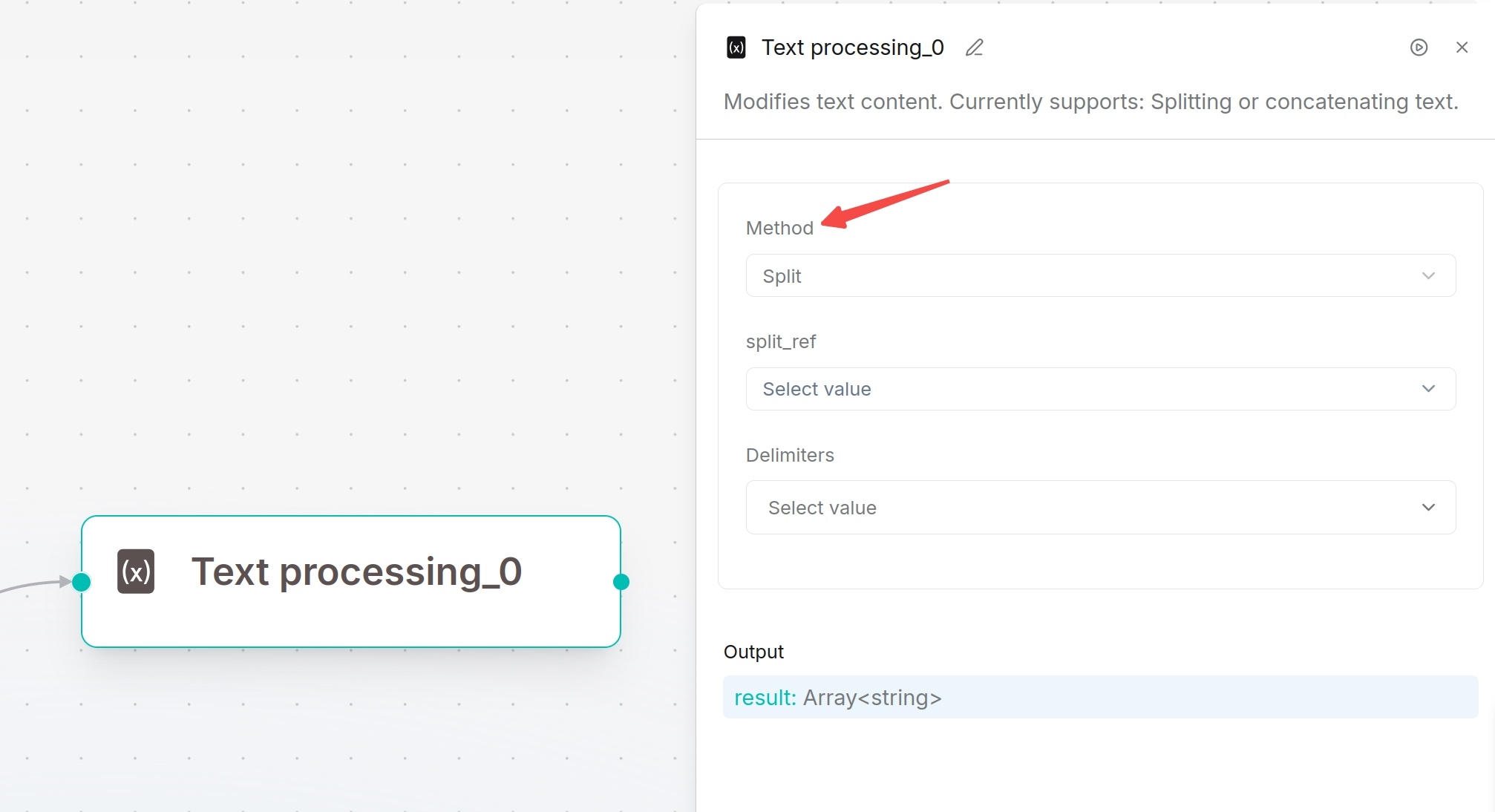Click the node's left input connector dot
1495x812 pixels.
click(82, 582)
